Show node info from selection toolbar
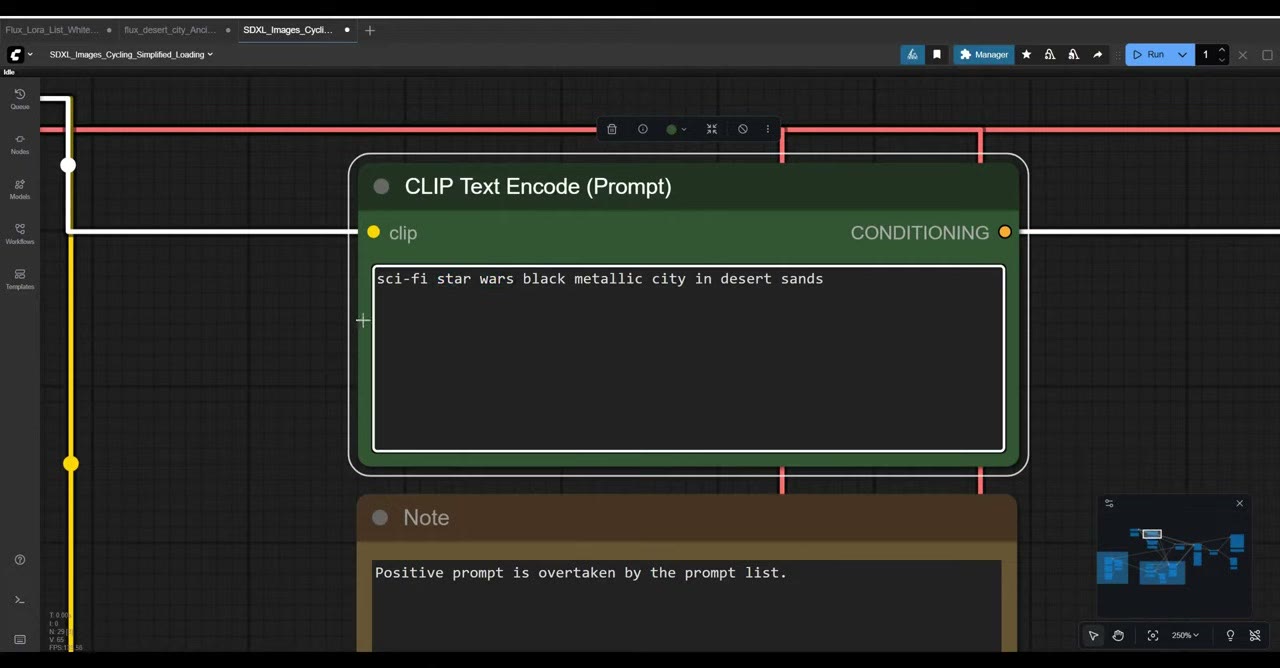Image resolution: width=1280 pixels, height=668 pixels. click(x=643, y=129)
